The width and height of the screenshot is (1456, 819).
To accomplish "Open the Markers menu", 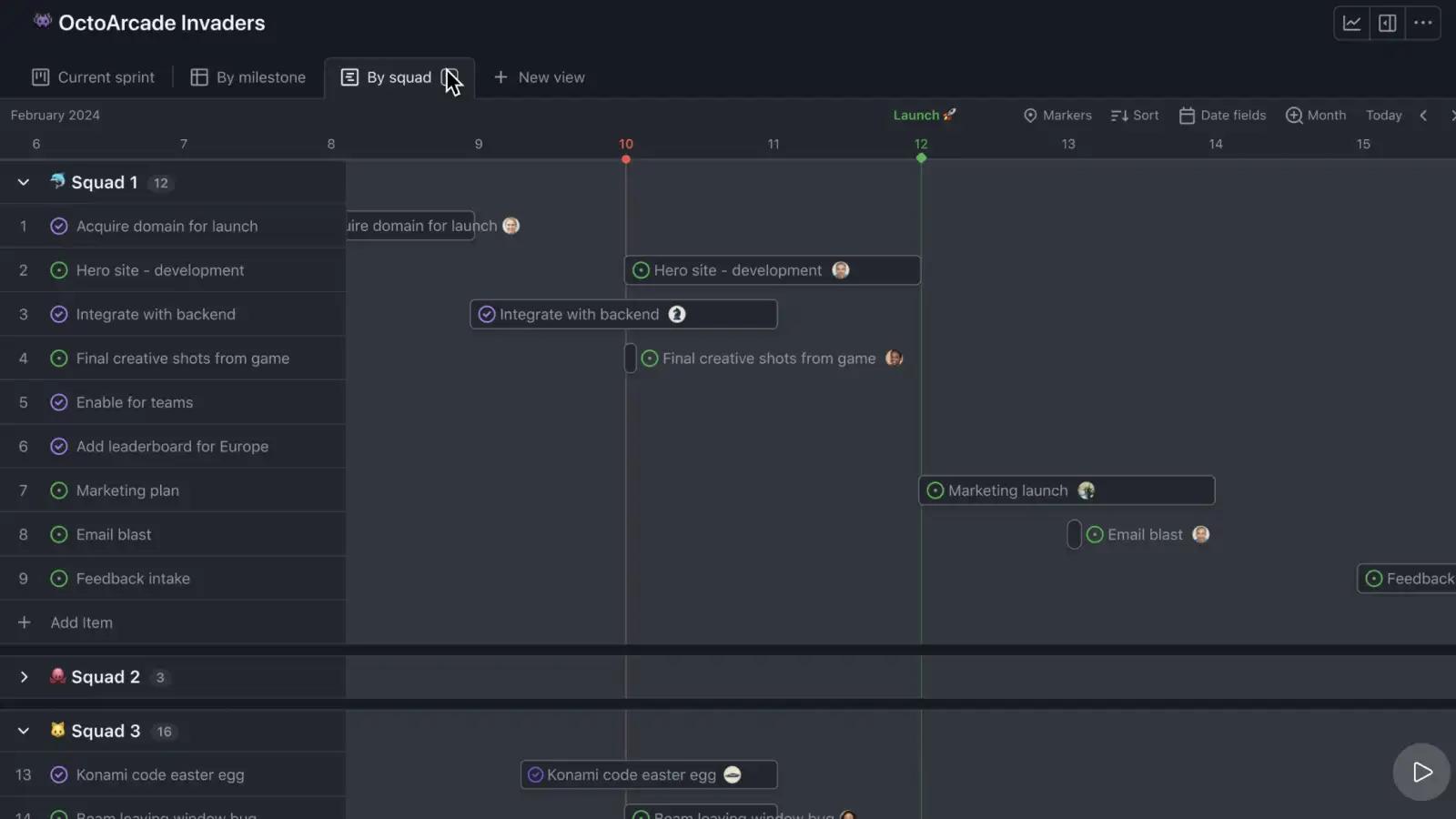I will pos(1057,116).
